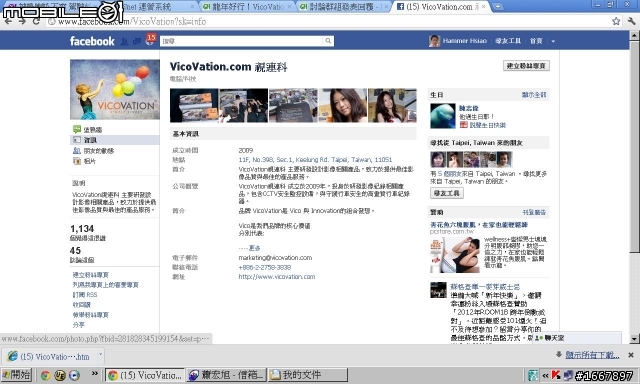
Task: Open downloaded VicoVatio….htm file
Action: click(49, 357)
